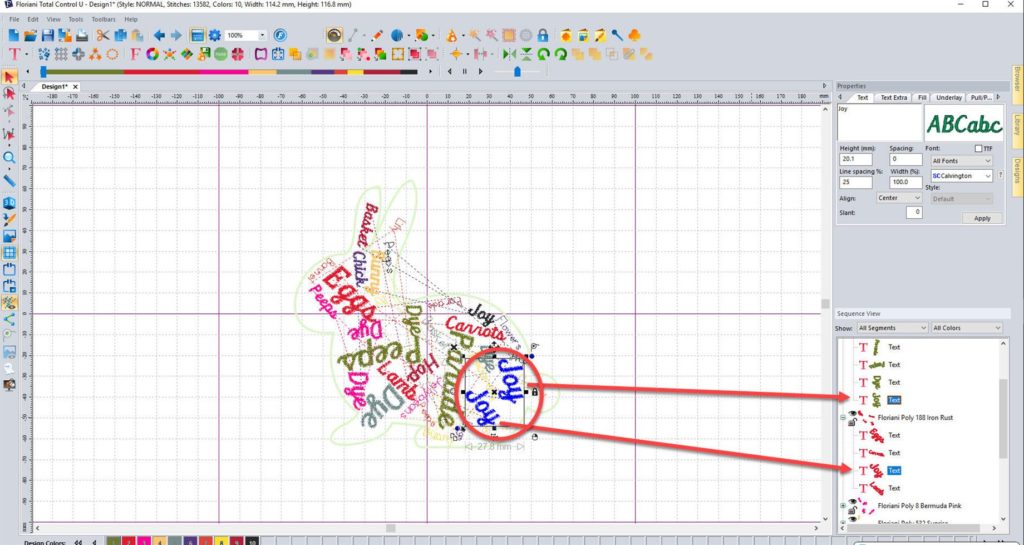1024x545 pixels.
Task: Toggle grid icon in left sidebar
Action: [9, 253]
